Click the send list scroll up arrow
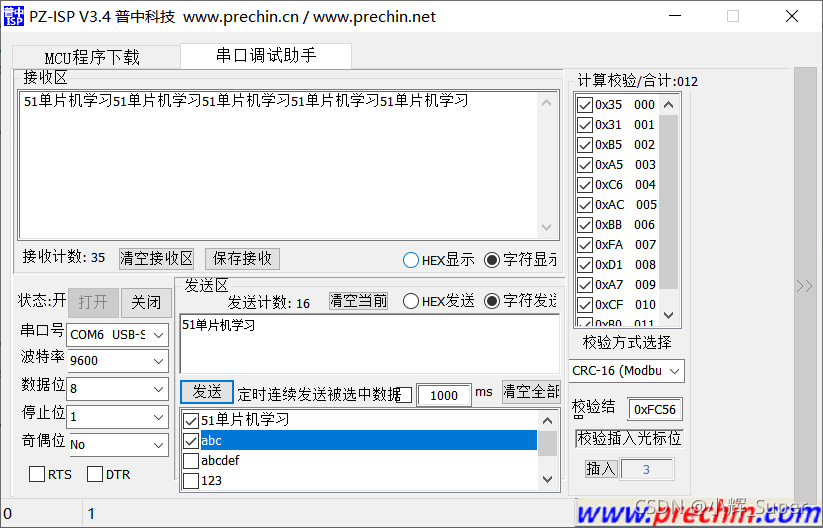The width and height of the screenshot is (823, 528). click(547, 420)
